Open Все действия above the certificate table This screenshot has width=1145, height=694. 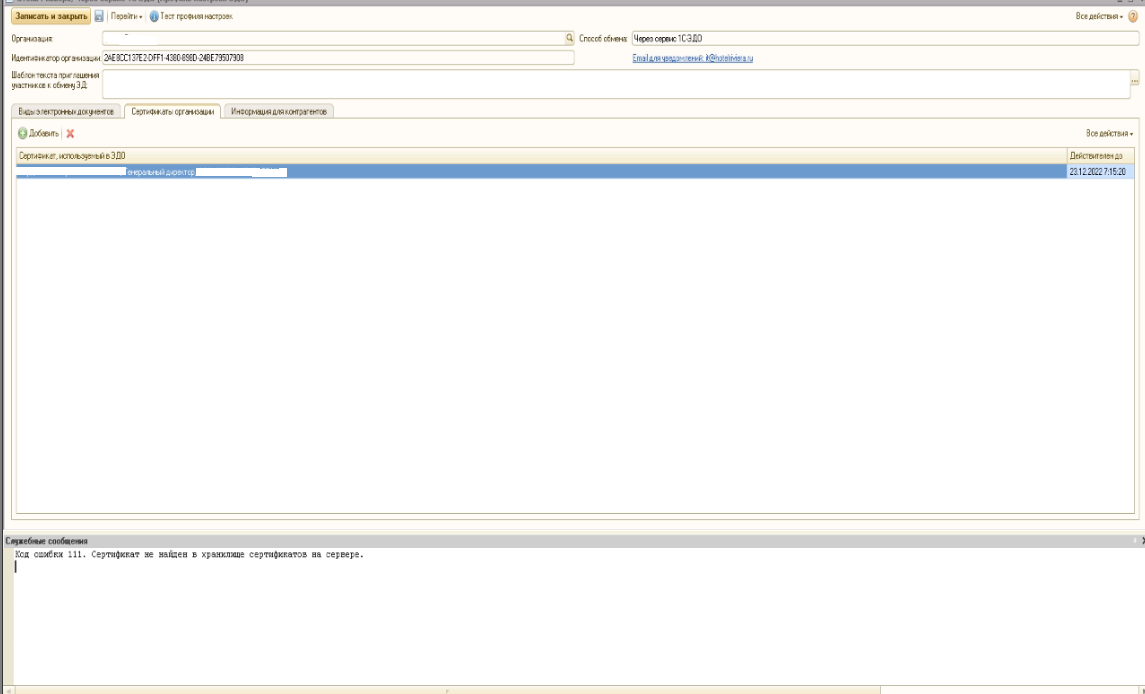(1109, 133)
